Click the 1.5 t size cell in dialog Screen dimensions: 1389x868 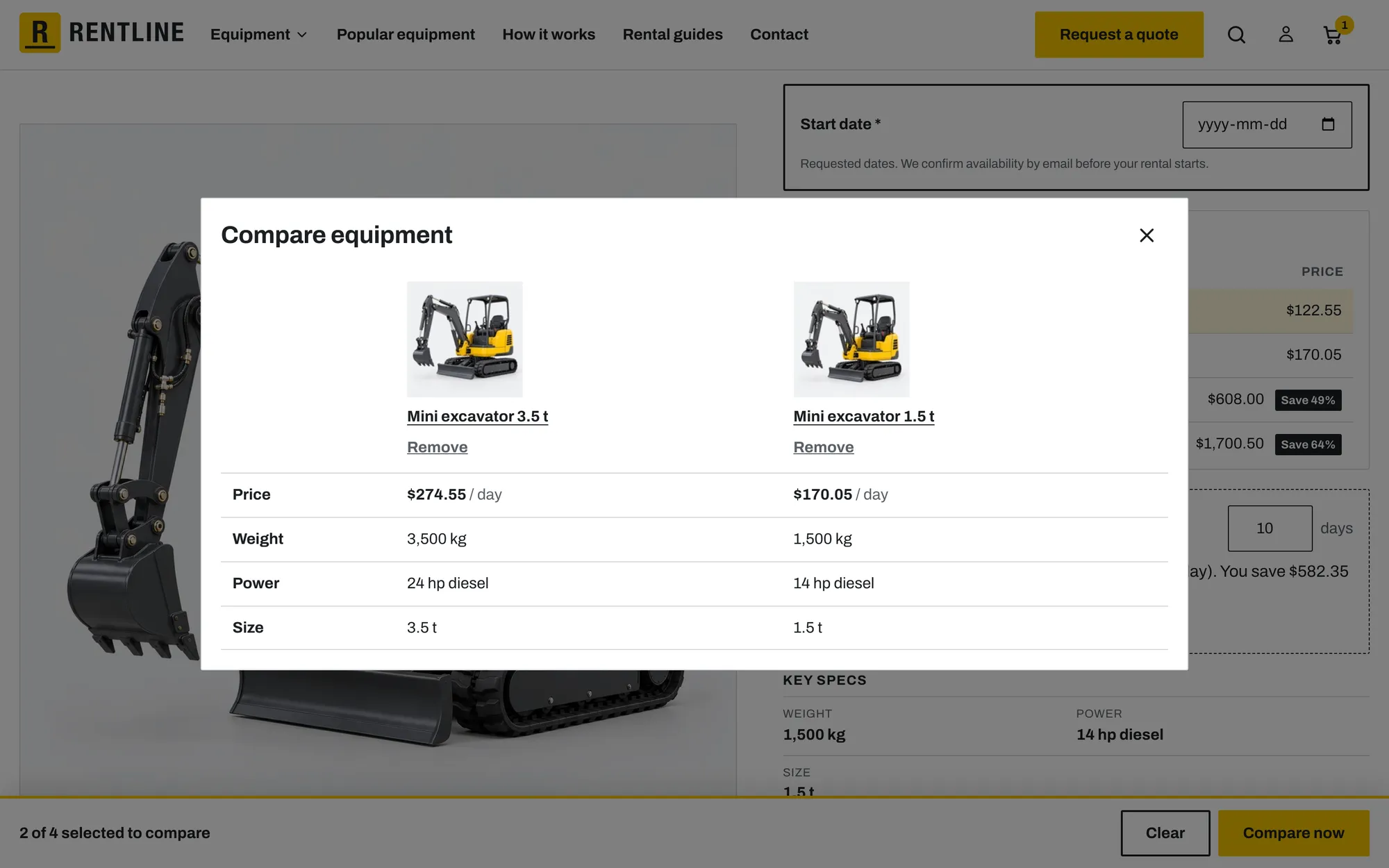click(808, 628)
